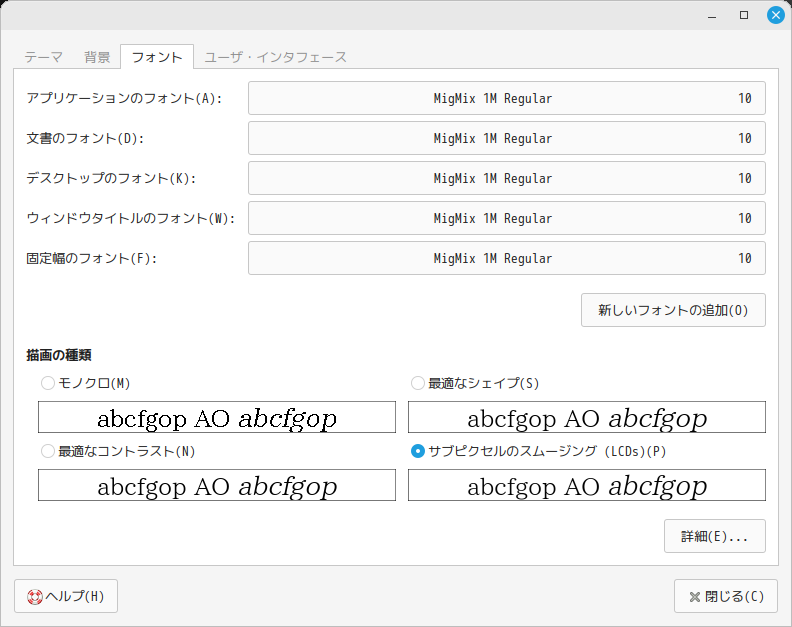
Task: Switch to the 背景 tab
Action: point(97,57)
